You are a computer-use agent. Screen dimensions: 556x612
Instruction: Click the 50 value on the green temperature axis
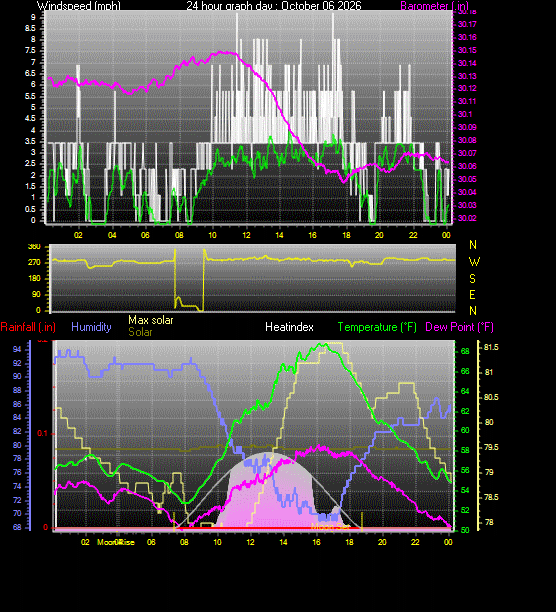pos(465,530)
